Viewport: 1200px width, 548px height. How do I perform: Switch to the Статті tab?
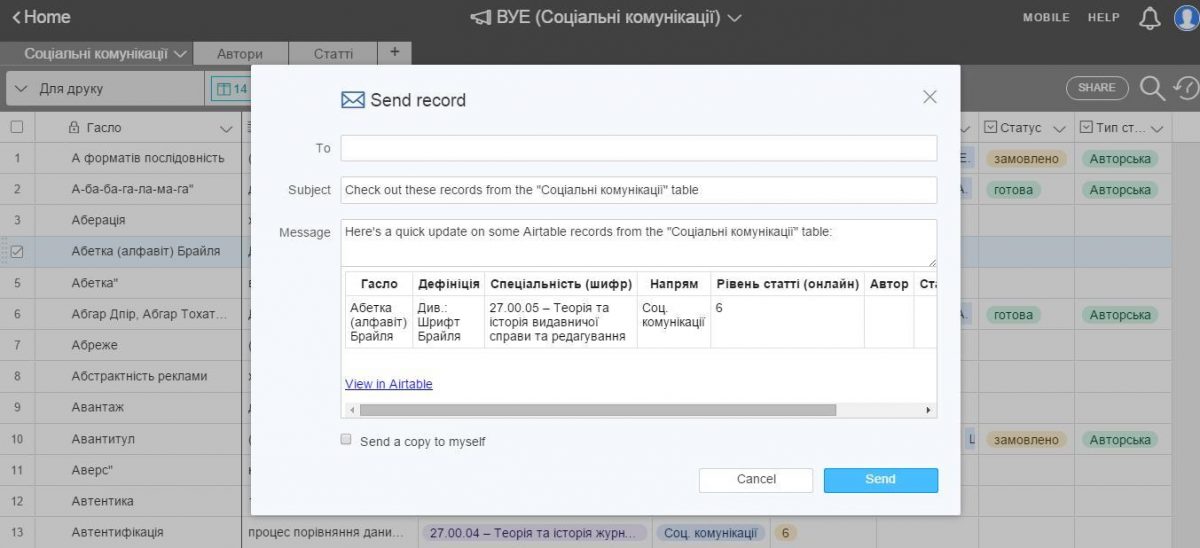coord(332,54)
